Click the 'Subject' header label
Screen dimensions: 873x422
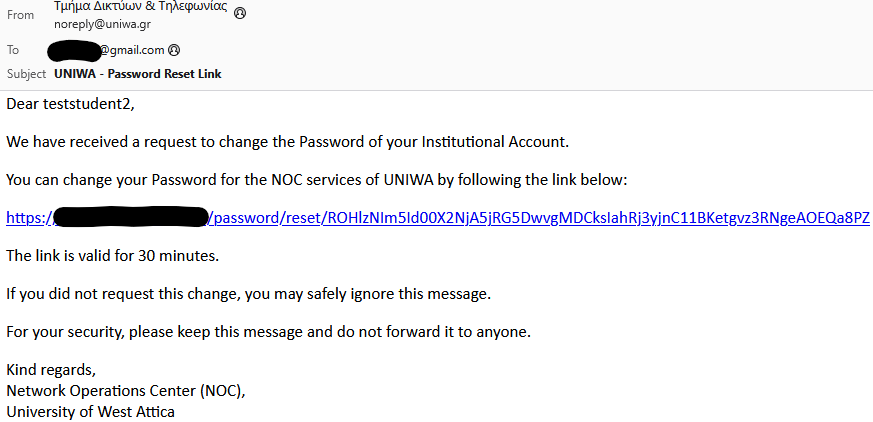tap(26, 74)
